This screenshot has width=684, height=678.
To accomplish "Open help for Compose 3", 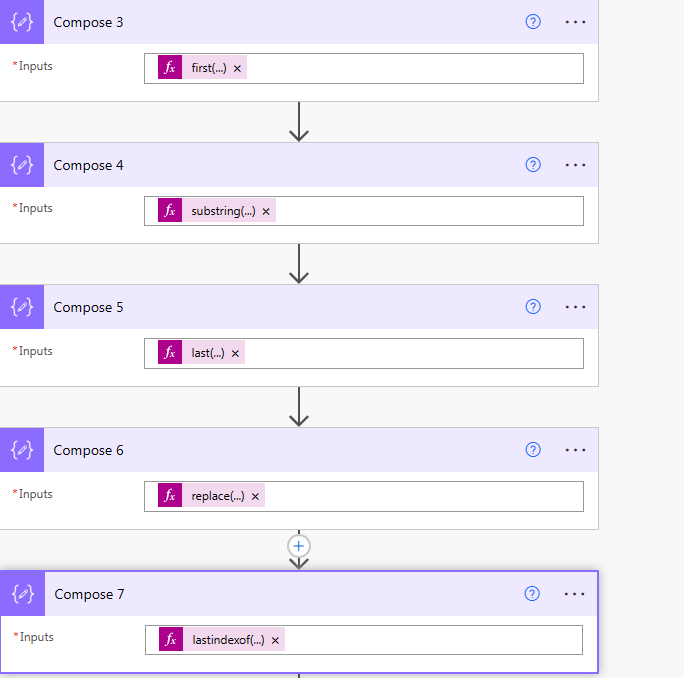I will (x=533, y=22).
